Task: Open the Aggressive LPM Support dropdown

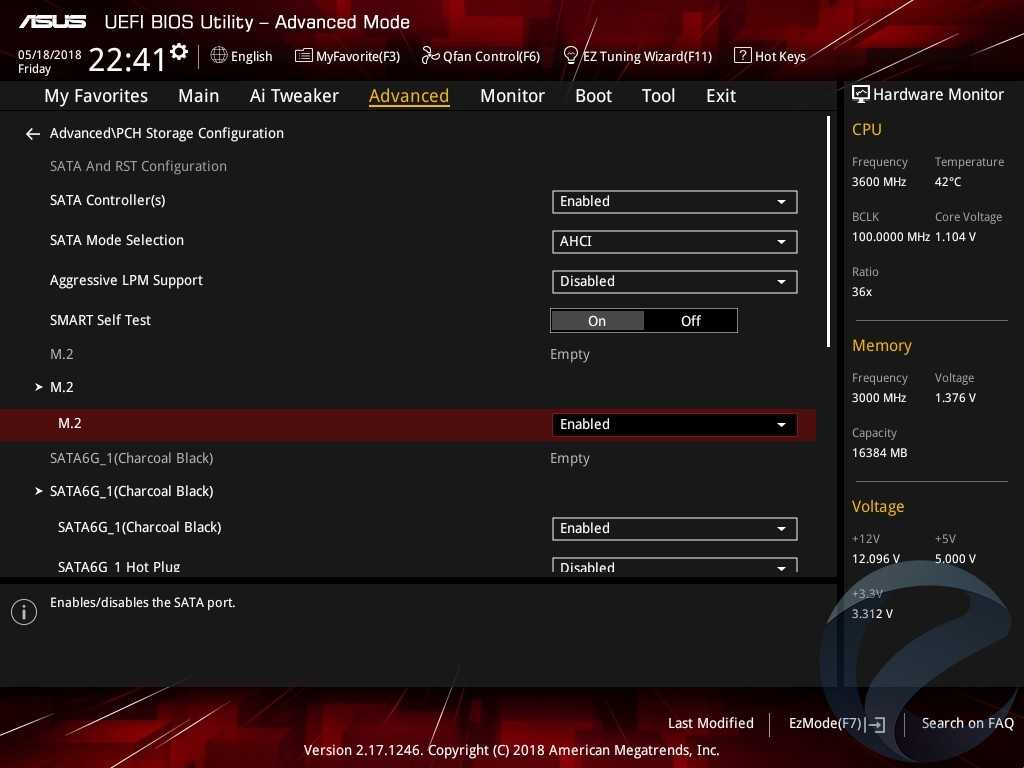Action: [674, 282]
